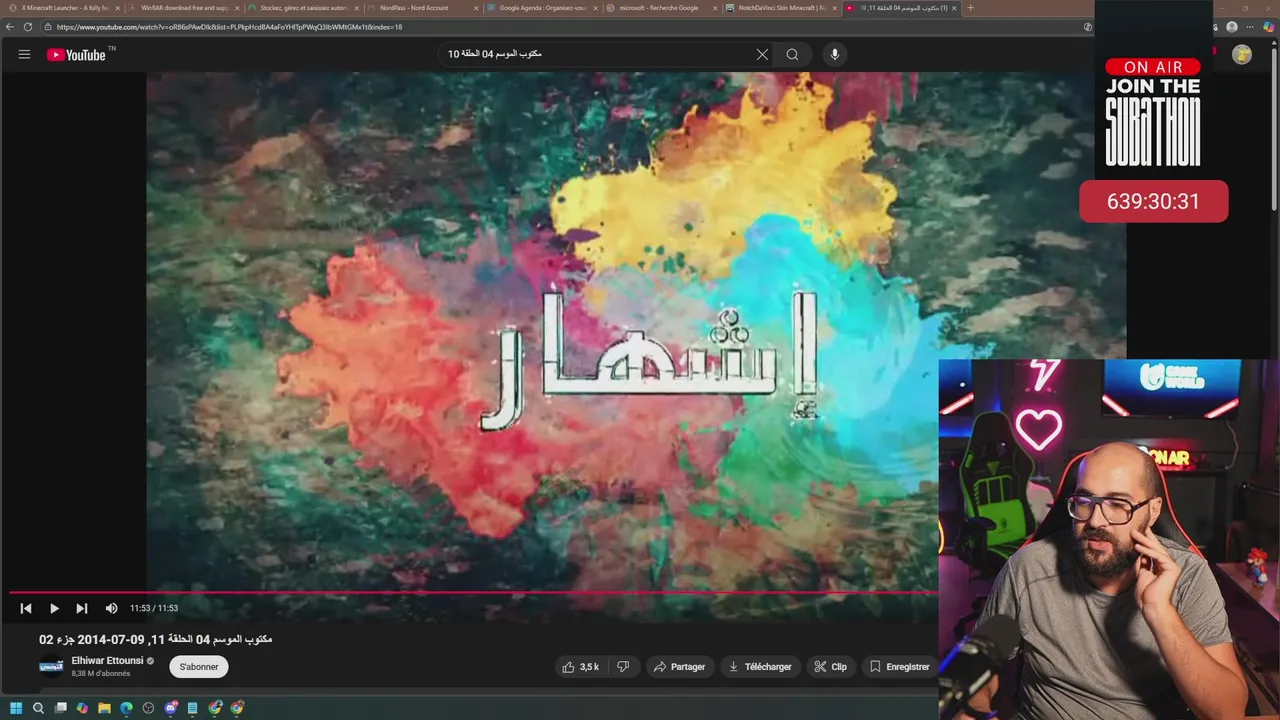The height and width of the screenshot is (720, 1280).
Task: Seek on the red video progress bar
Action: pyautogui.click(x=475, y=592)
